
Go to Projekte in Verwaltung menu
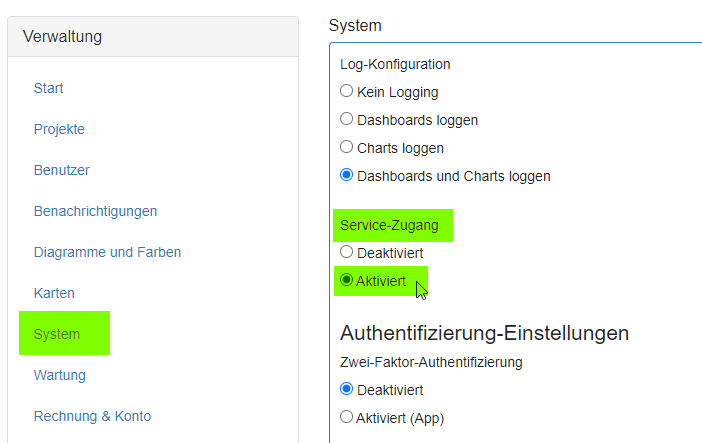tap(59, 129)
